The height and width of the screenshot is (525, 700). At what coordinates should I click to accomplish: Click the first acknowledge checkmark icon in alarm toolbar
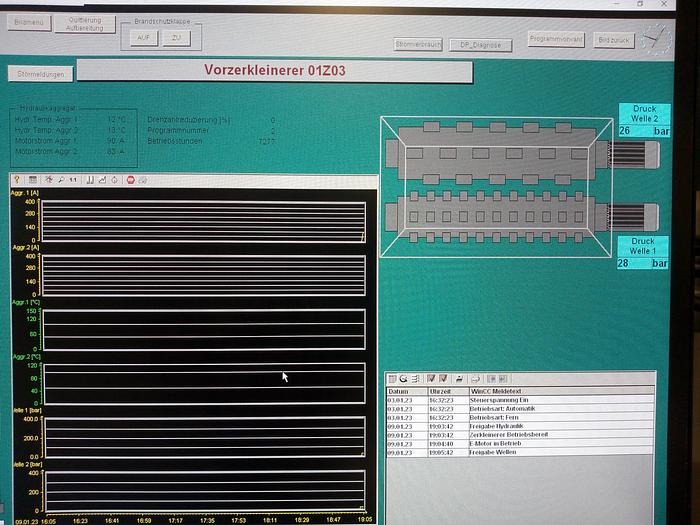tap(430, 379)
